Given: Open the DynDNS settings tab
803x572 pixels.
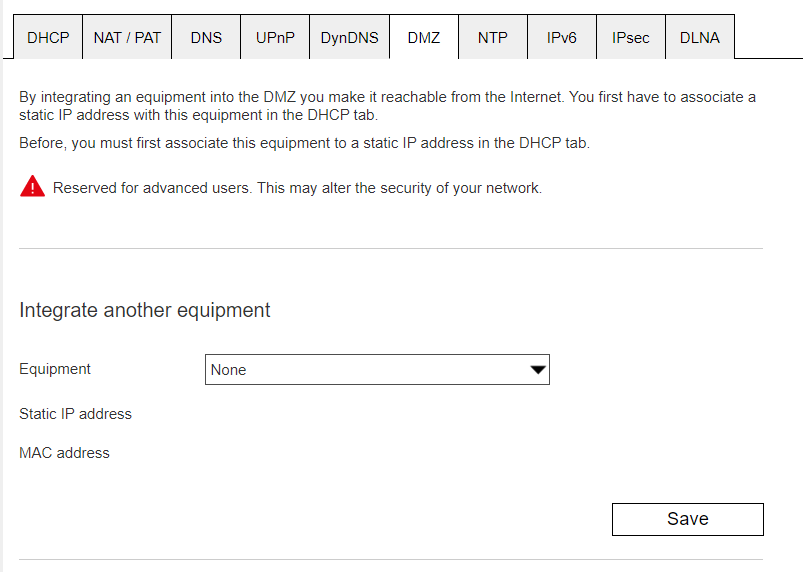Looking at the screenshot, I should [x=349, y=38].
